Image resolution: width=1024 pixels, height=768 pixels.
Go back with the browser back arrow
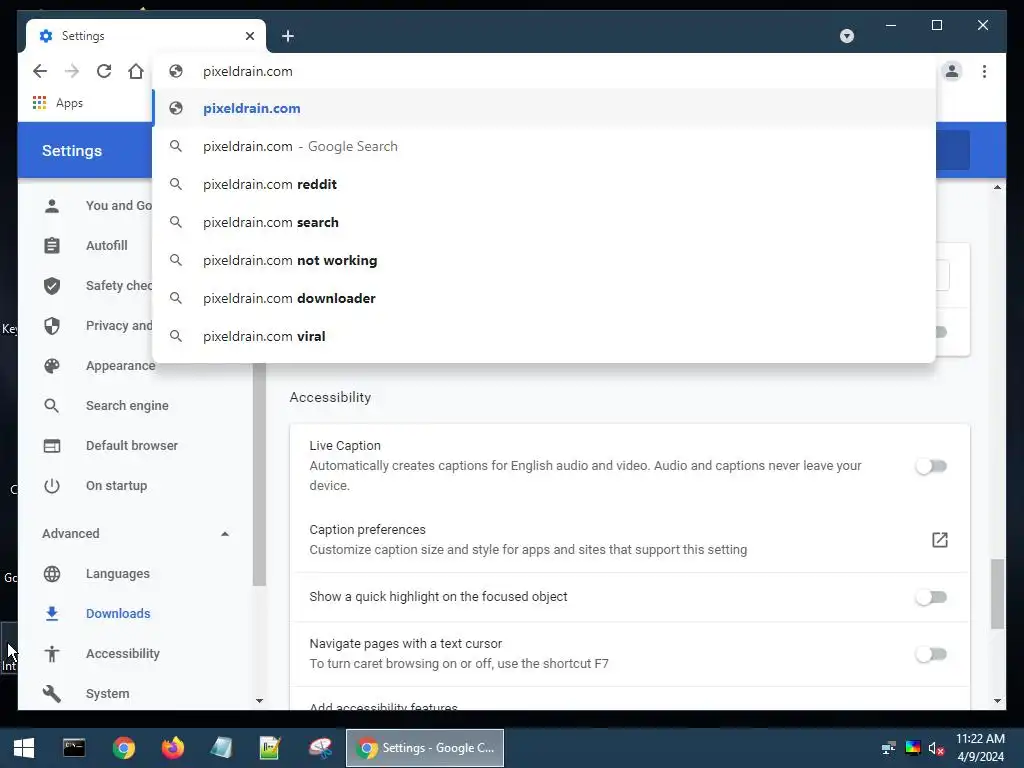click(x=40, y=71)
